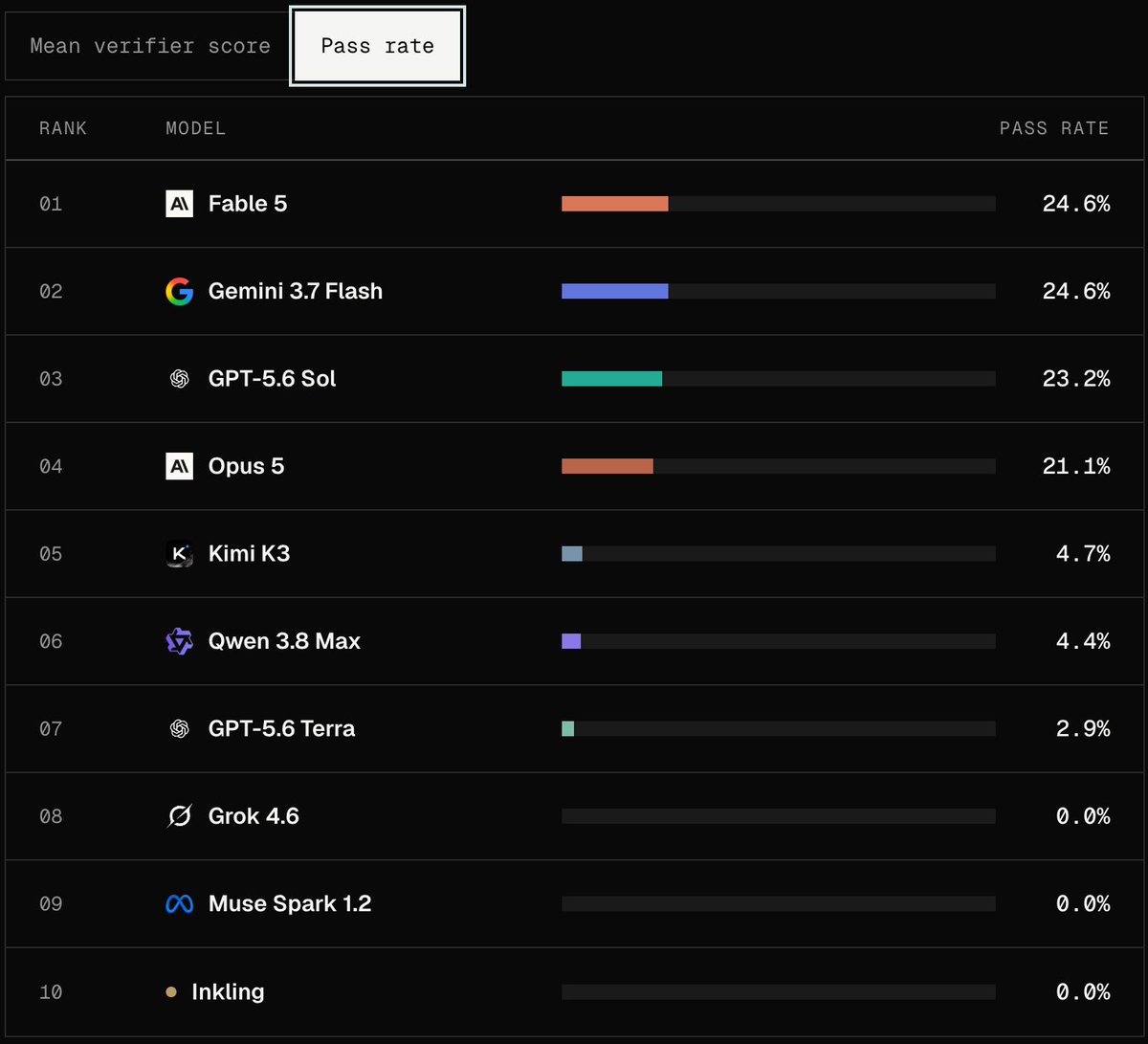This screenshot has height=1044, width=1148.
Task: Click the 0.0% value for Grok 4.6
Action: pyautogui.click(x=1083, y=816)
